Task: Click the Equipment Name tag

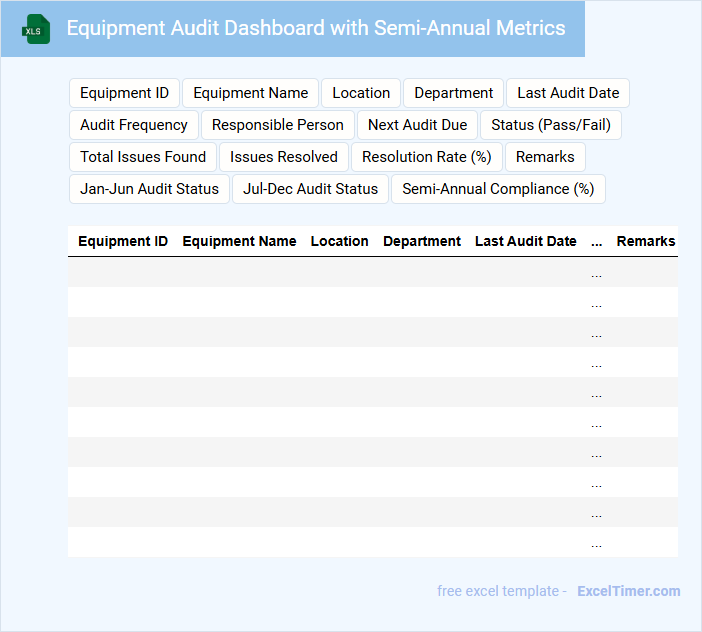Action: [x=250, y=93]
